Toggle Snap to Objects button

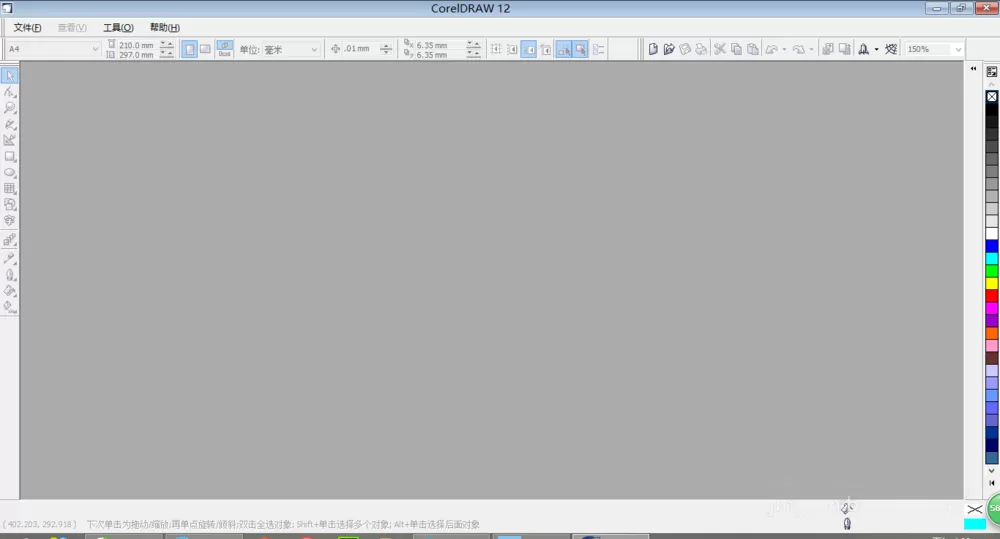tap(529, 49)
